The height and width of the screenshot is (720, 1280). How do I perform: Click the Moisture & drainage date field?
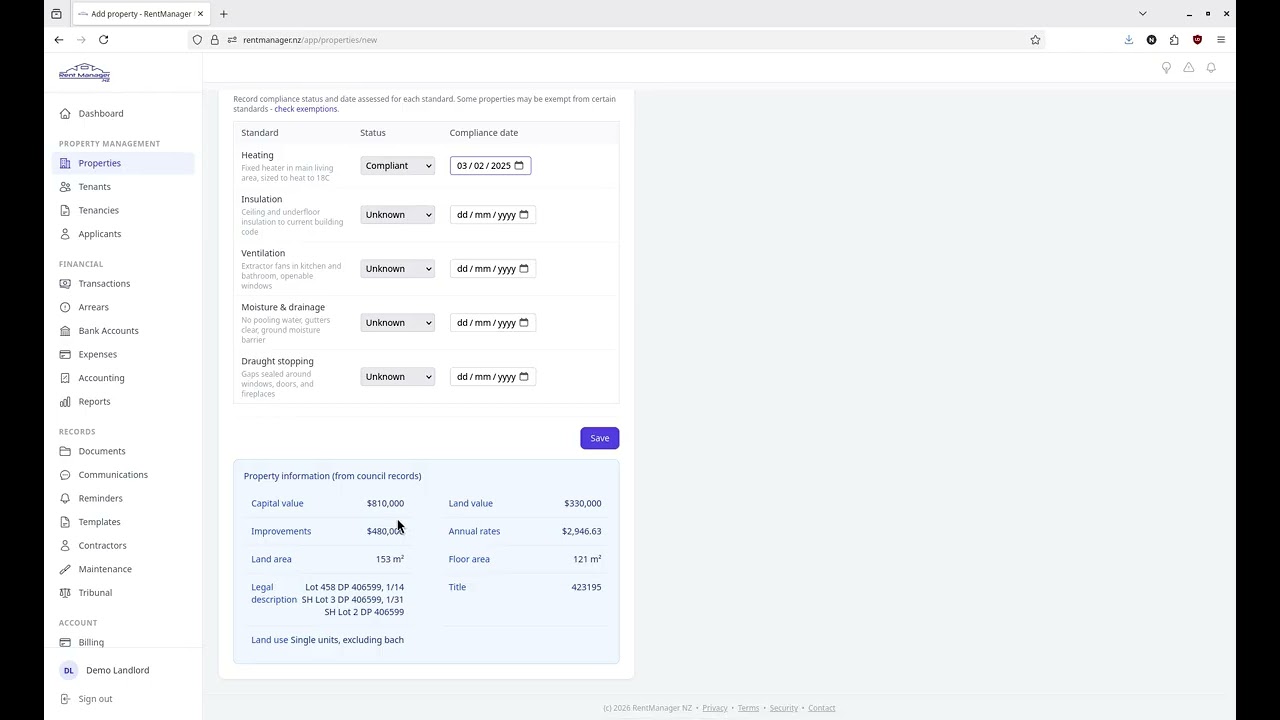[492, 323]
